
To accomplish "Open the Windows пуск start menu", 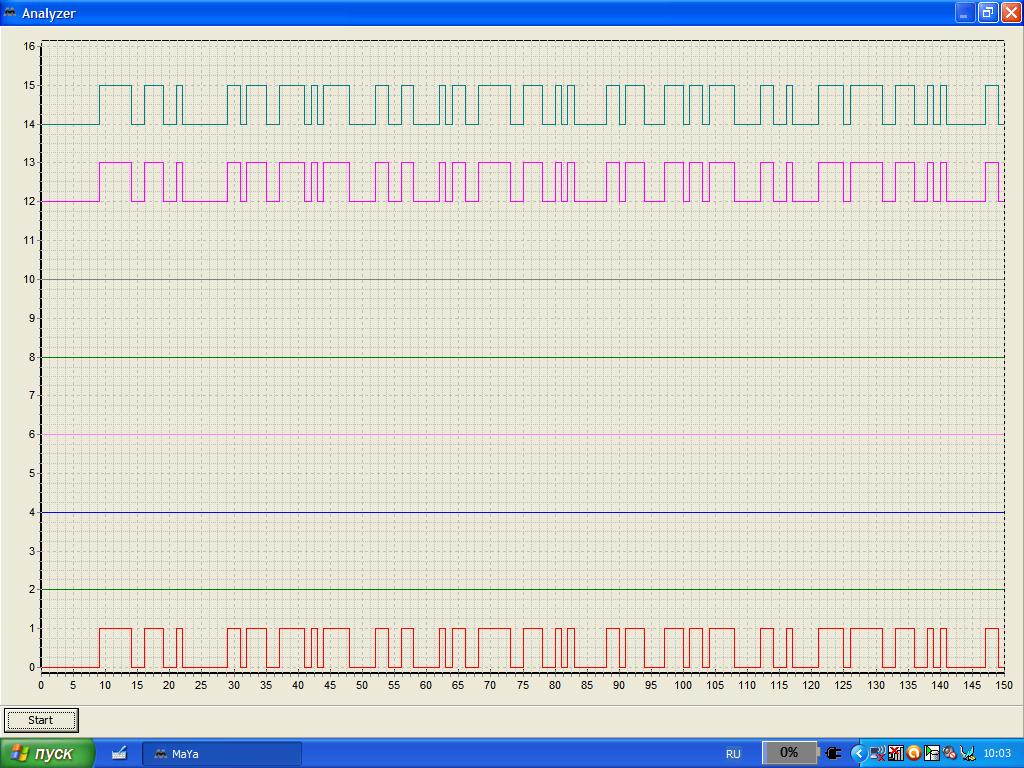I will coord(47,753).
